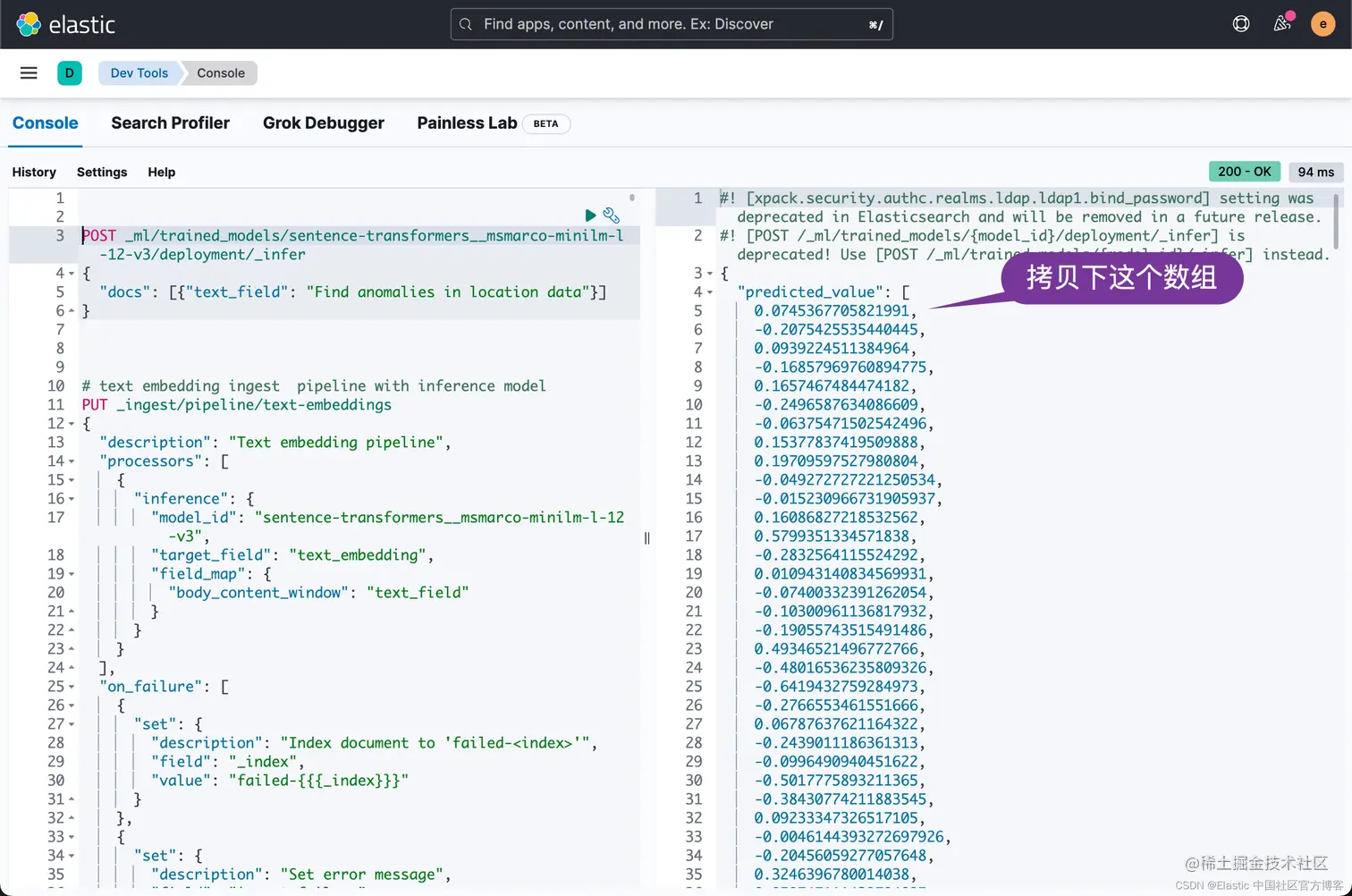The height and width of the screenshot is (896, 1352).
Task: Click the 200 - OK status badge
Action: point(1245,172)
